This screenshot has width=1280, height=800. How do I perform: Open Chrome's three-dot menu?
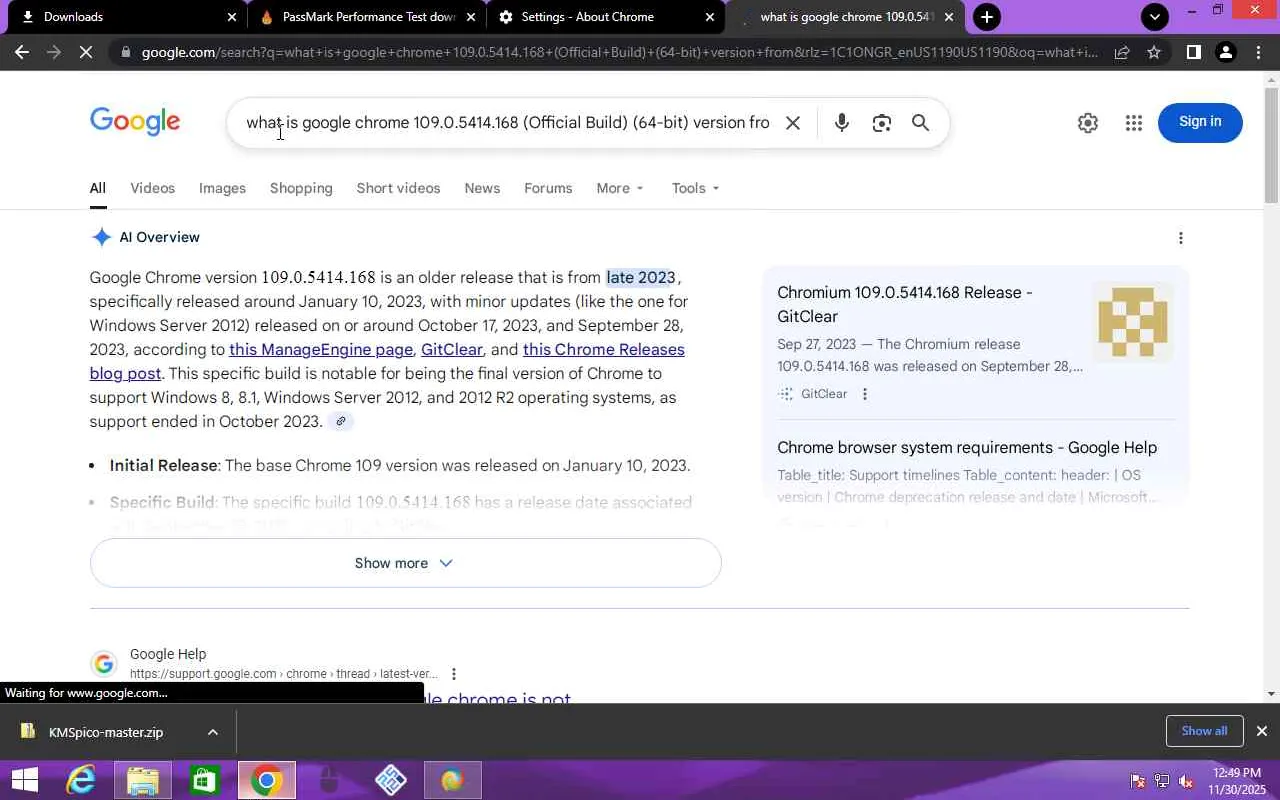click(x=1258, y=52)
